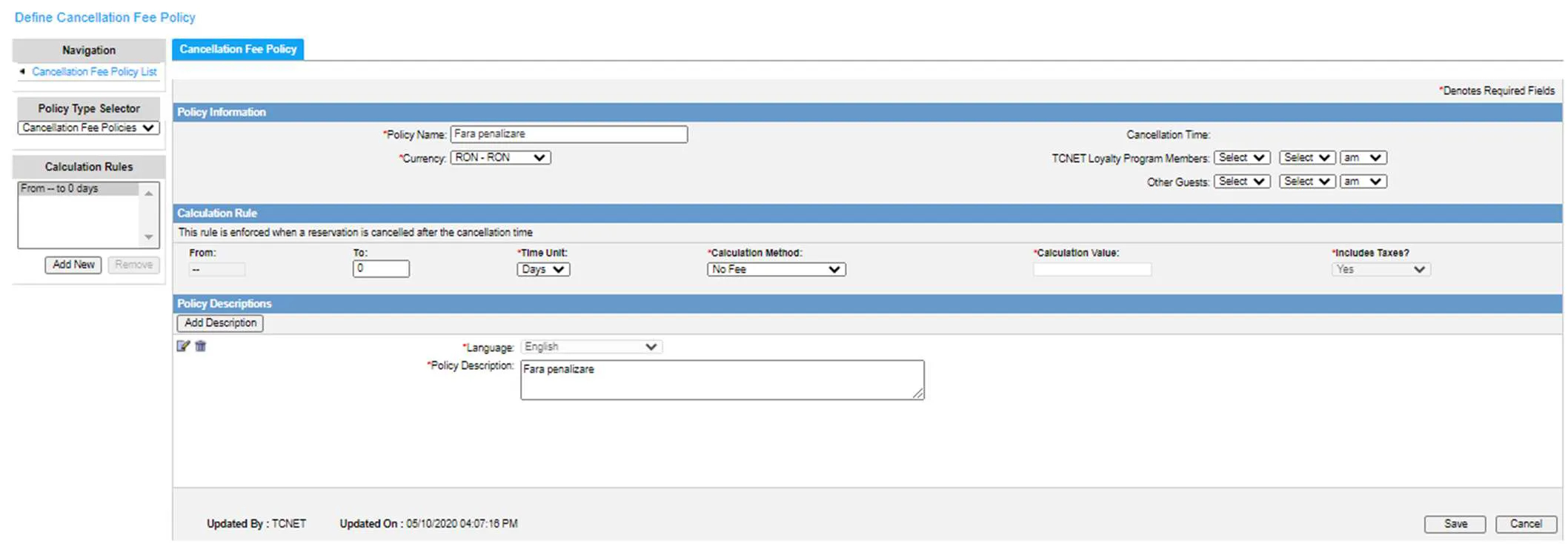
Task: Click the Define Cancellation Fee Policy heading
Action: coord(105,17)
